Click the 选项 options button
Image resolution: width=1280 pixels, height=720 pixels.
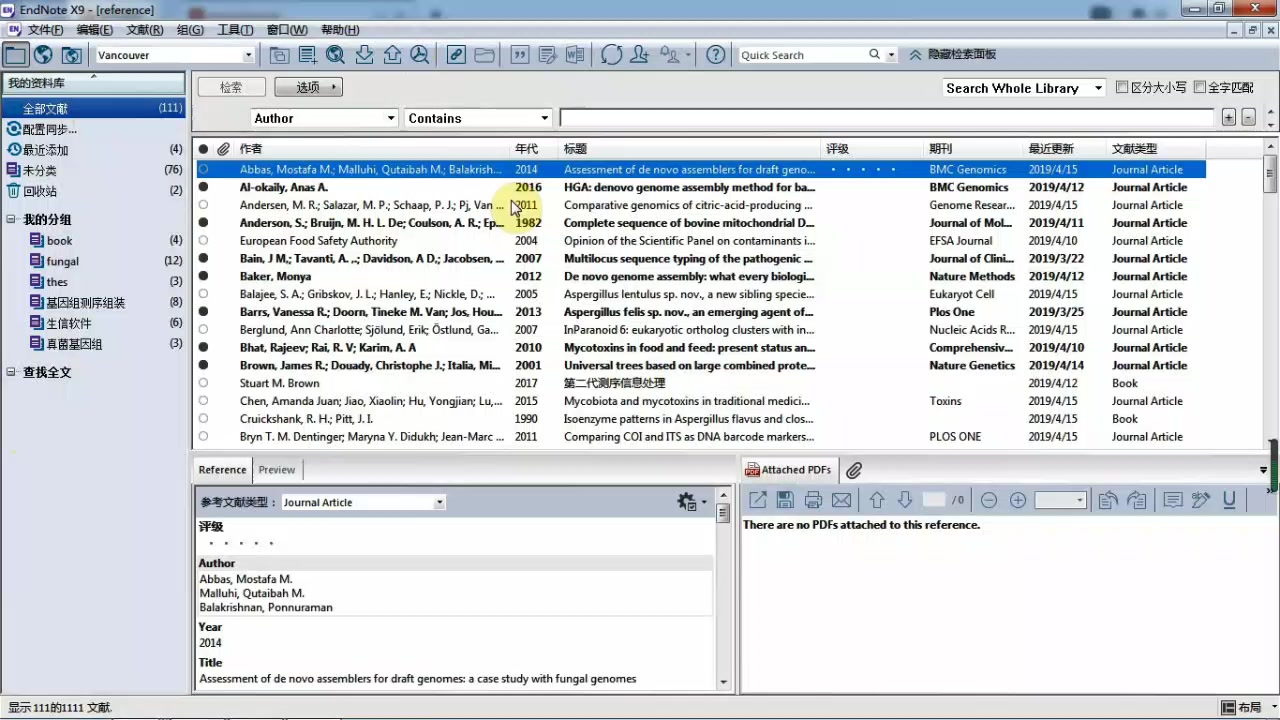[309, 87]
